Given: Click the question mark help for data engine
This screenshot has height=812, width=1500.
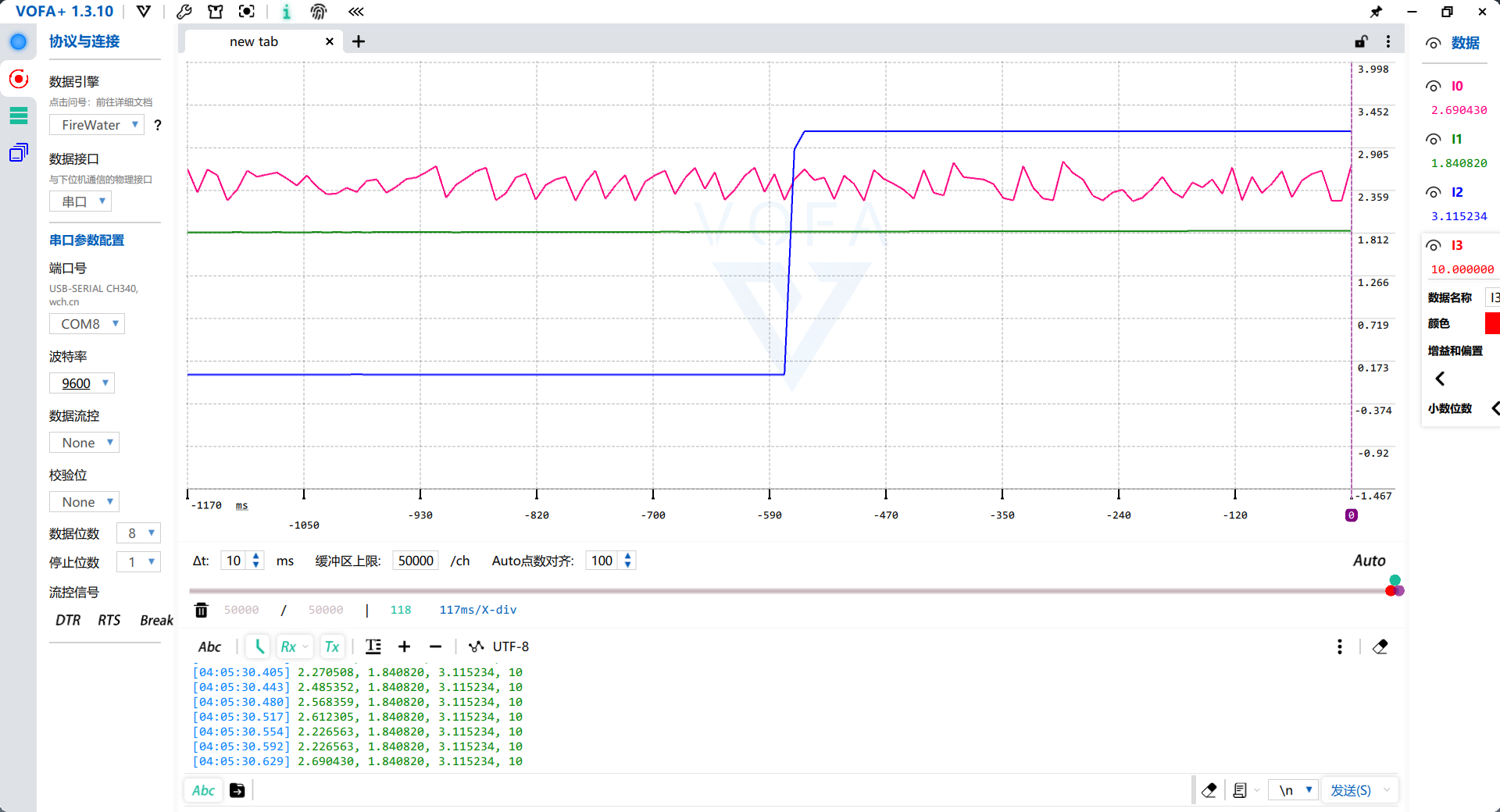Looking at the screenshot, I should [158, 125].
